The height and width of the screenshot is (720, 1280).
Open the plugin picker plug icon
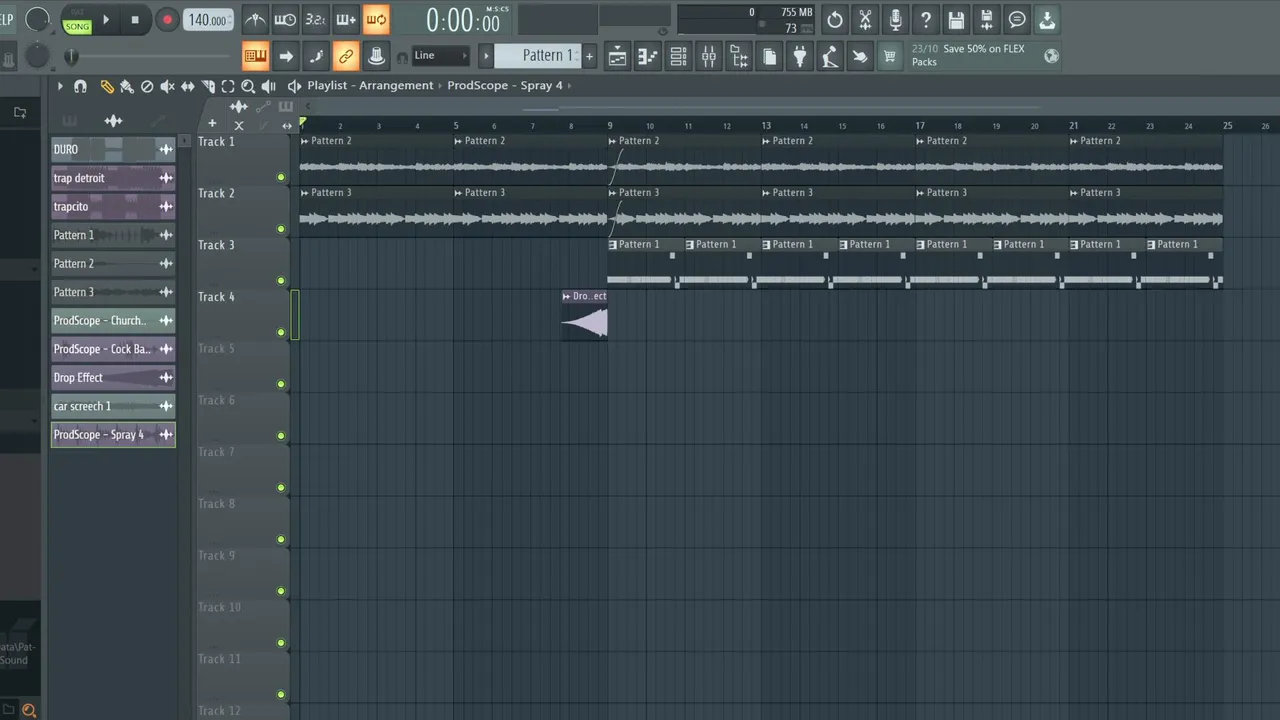pos(799,56)
